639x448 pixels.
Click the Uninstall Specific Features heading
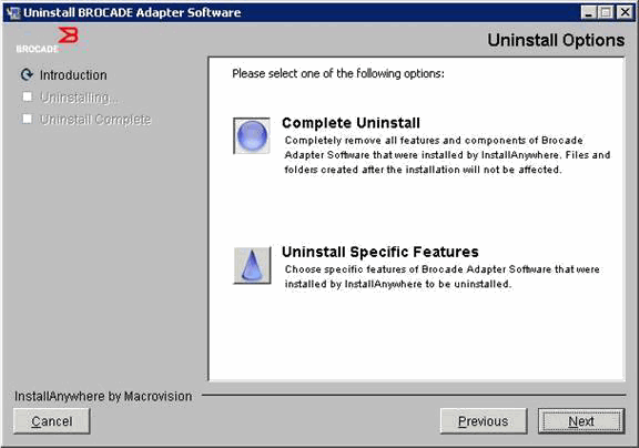pos(380,252)
